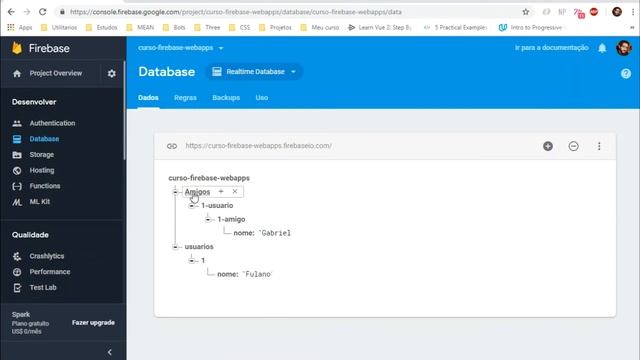
Task: Click the value 'Gabriel'
Action: tap(274, 233)
